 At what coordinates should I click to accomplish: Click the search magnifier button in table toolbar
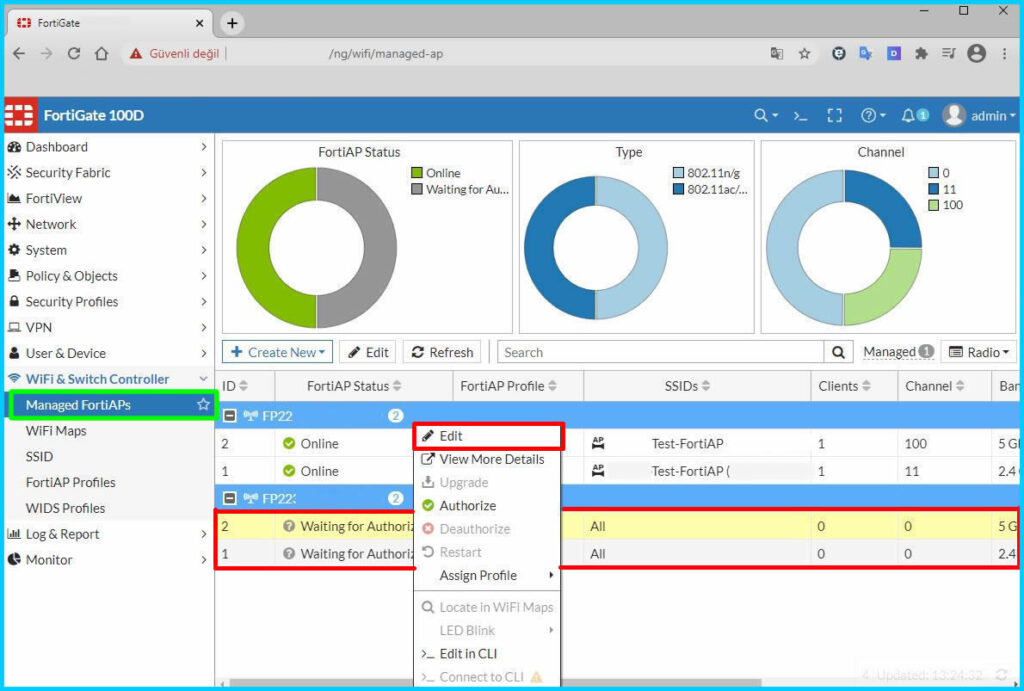click(839, 353)
